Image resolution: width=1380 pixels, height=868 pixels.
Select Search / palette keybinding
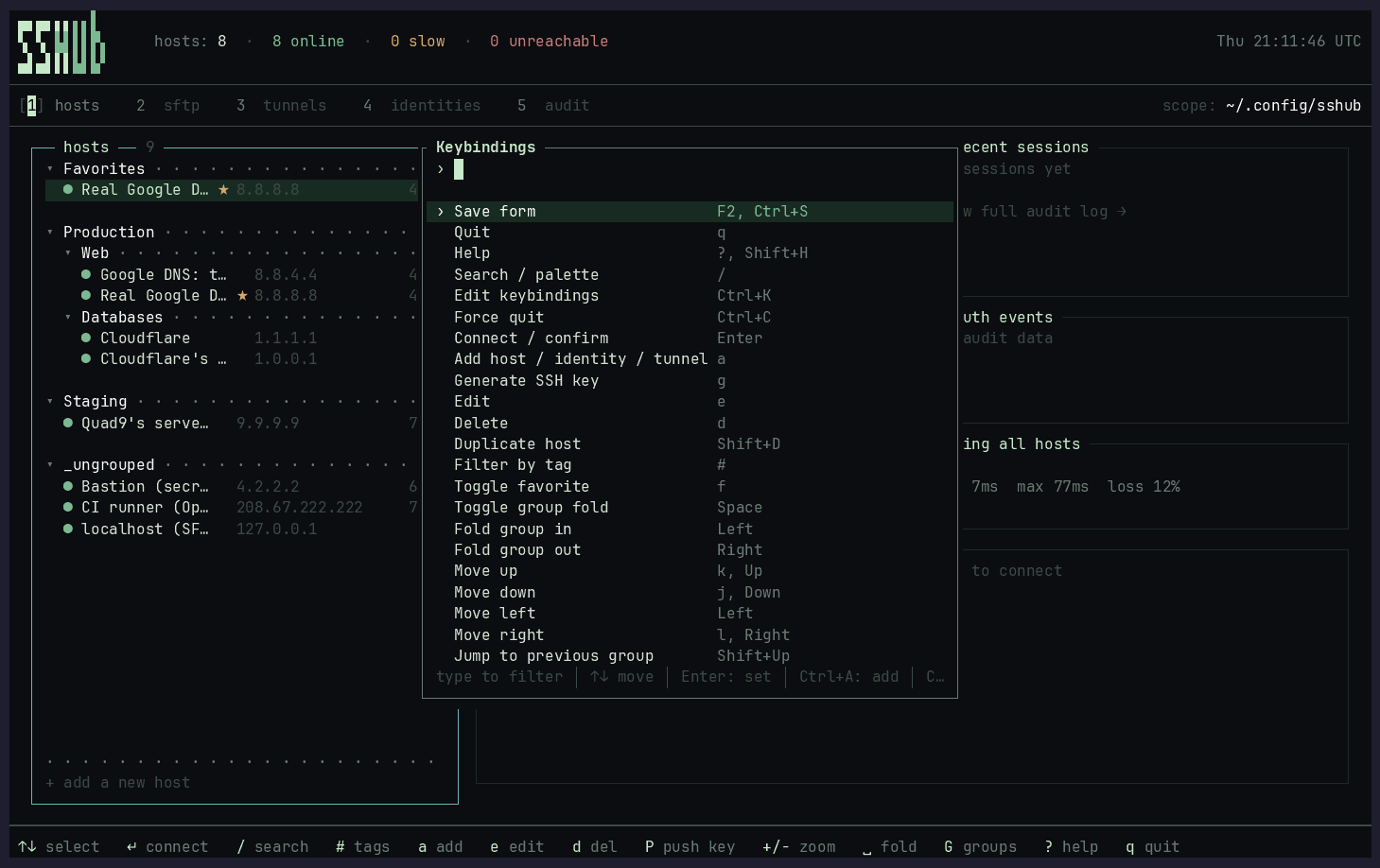690,275
